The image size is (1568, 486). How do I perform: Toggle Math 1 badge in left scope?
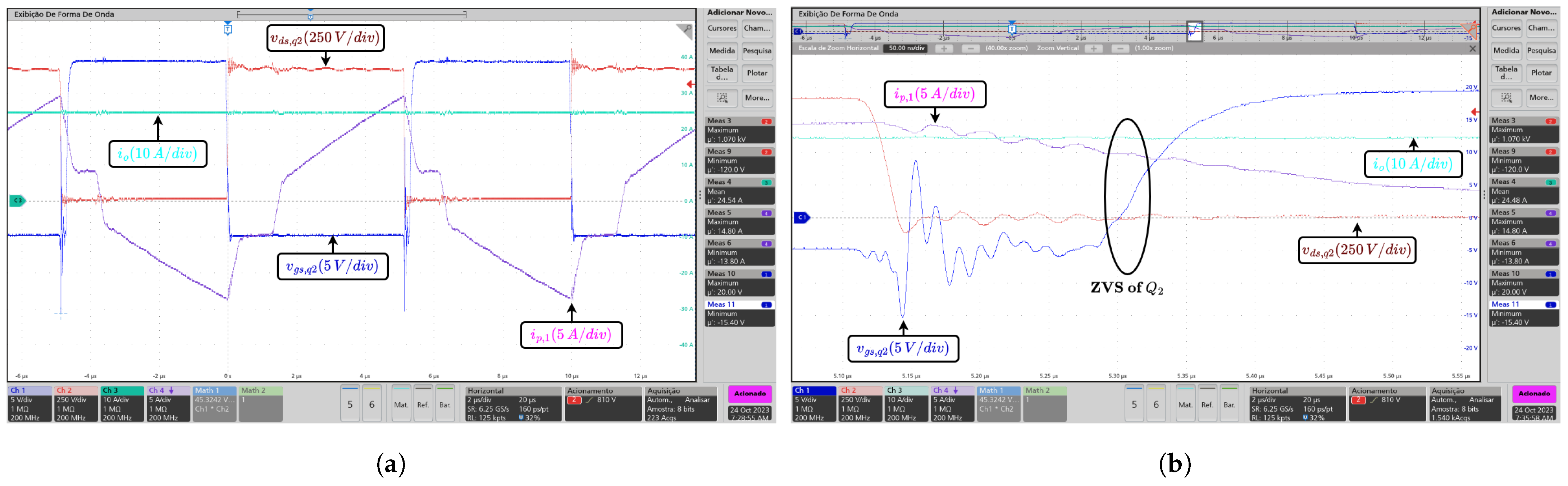pos(214,404)
